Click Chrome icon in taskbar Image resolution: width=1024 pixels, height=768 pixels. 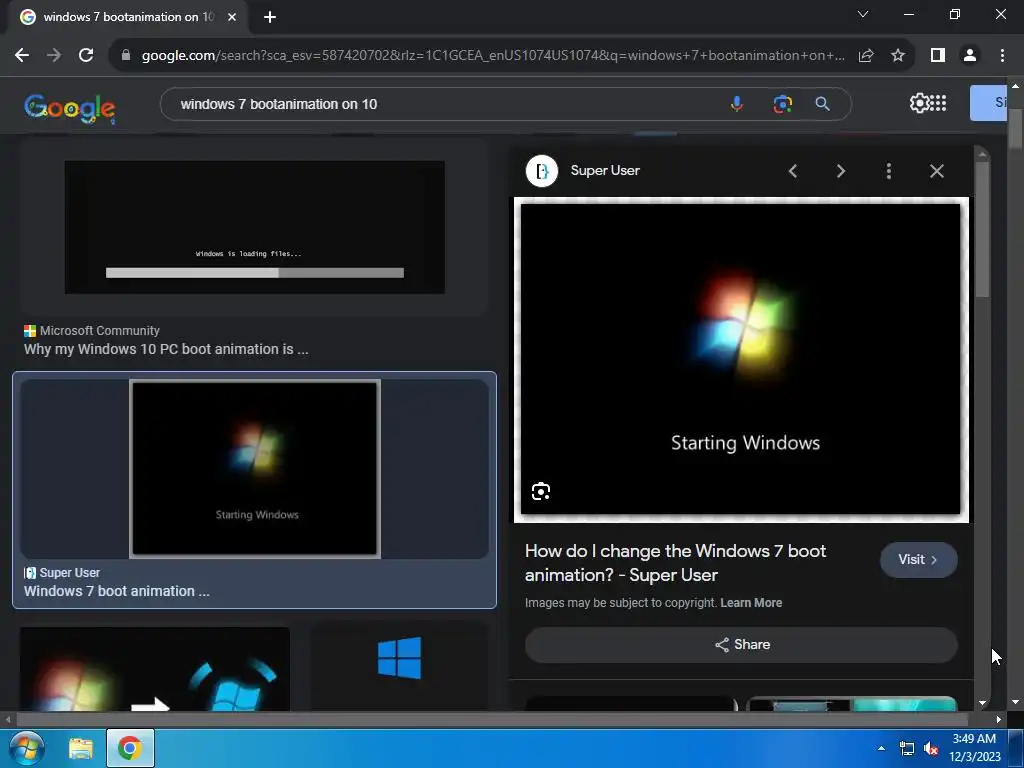pyautogui.click(x=130, y=748)
